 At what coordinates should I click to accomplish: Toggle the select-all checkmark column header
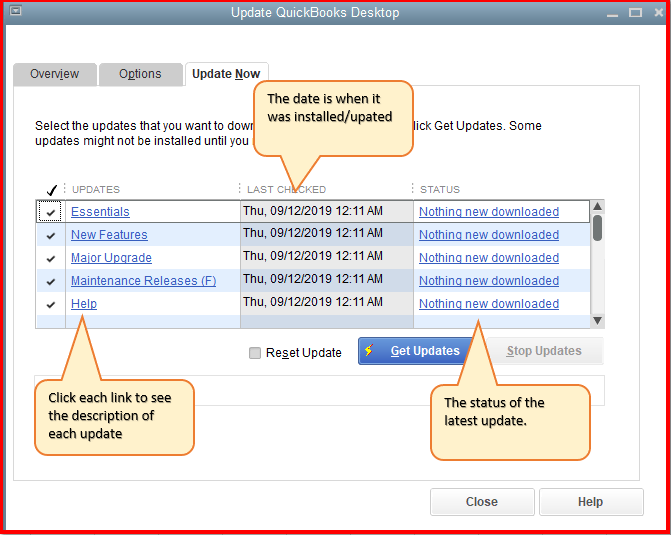tap(52, 190)
